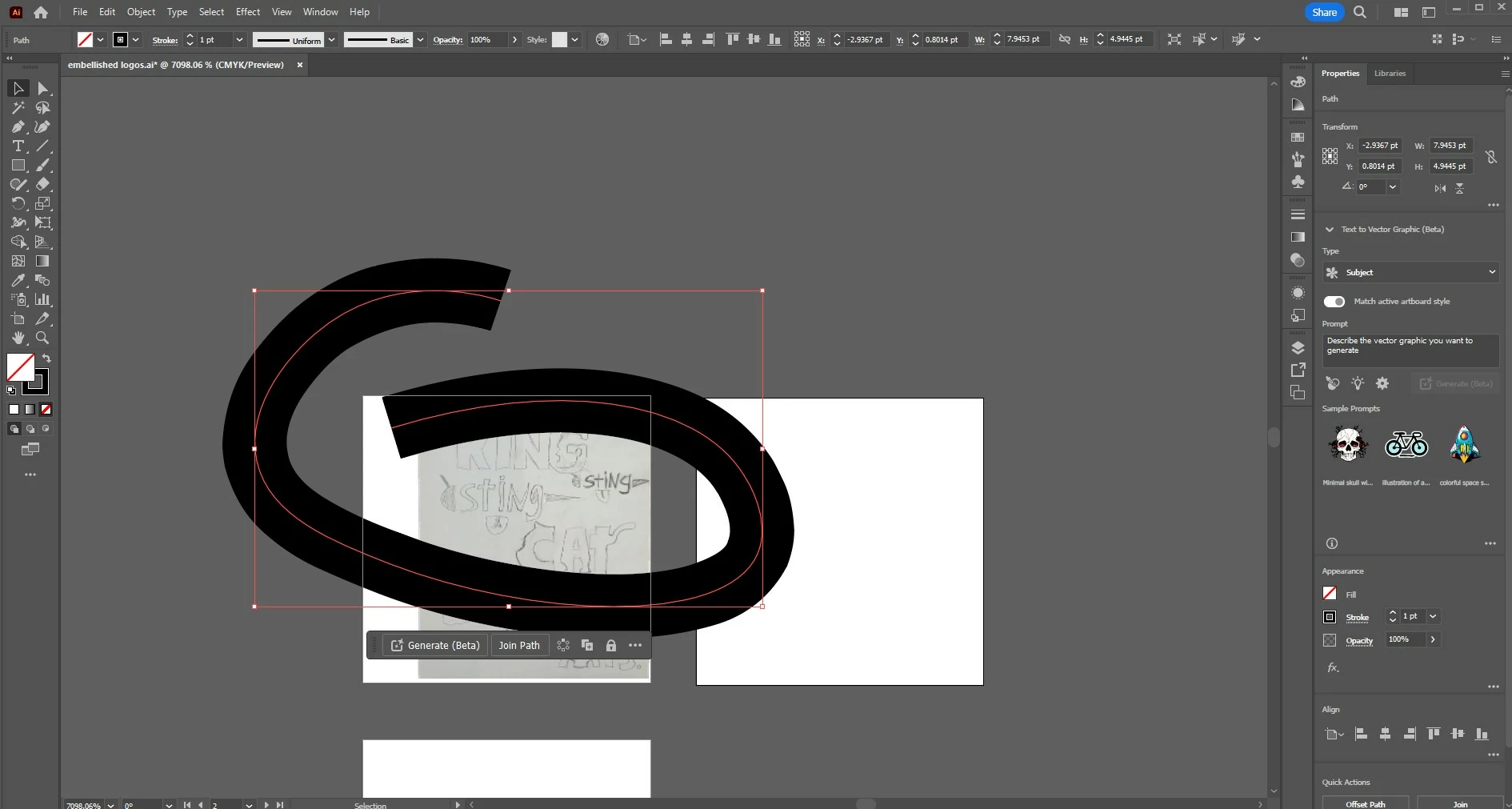Open the Window menu

coord(321,12)
